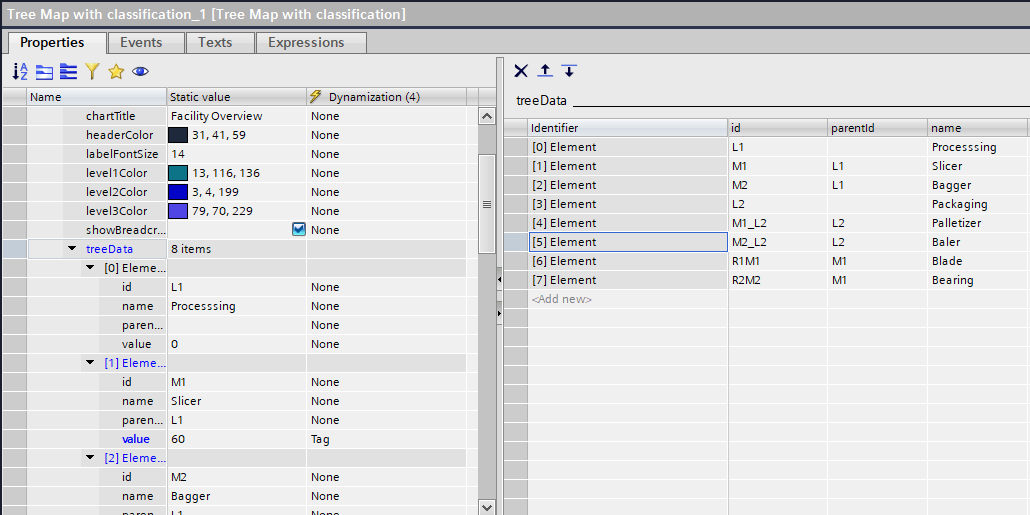Image resolution: width=1030 pixels, height=515 pixels.
Task: Collapse the treeData property node
Action: pos(72,249)
